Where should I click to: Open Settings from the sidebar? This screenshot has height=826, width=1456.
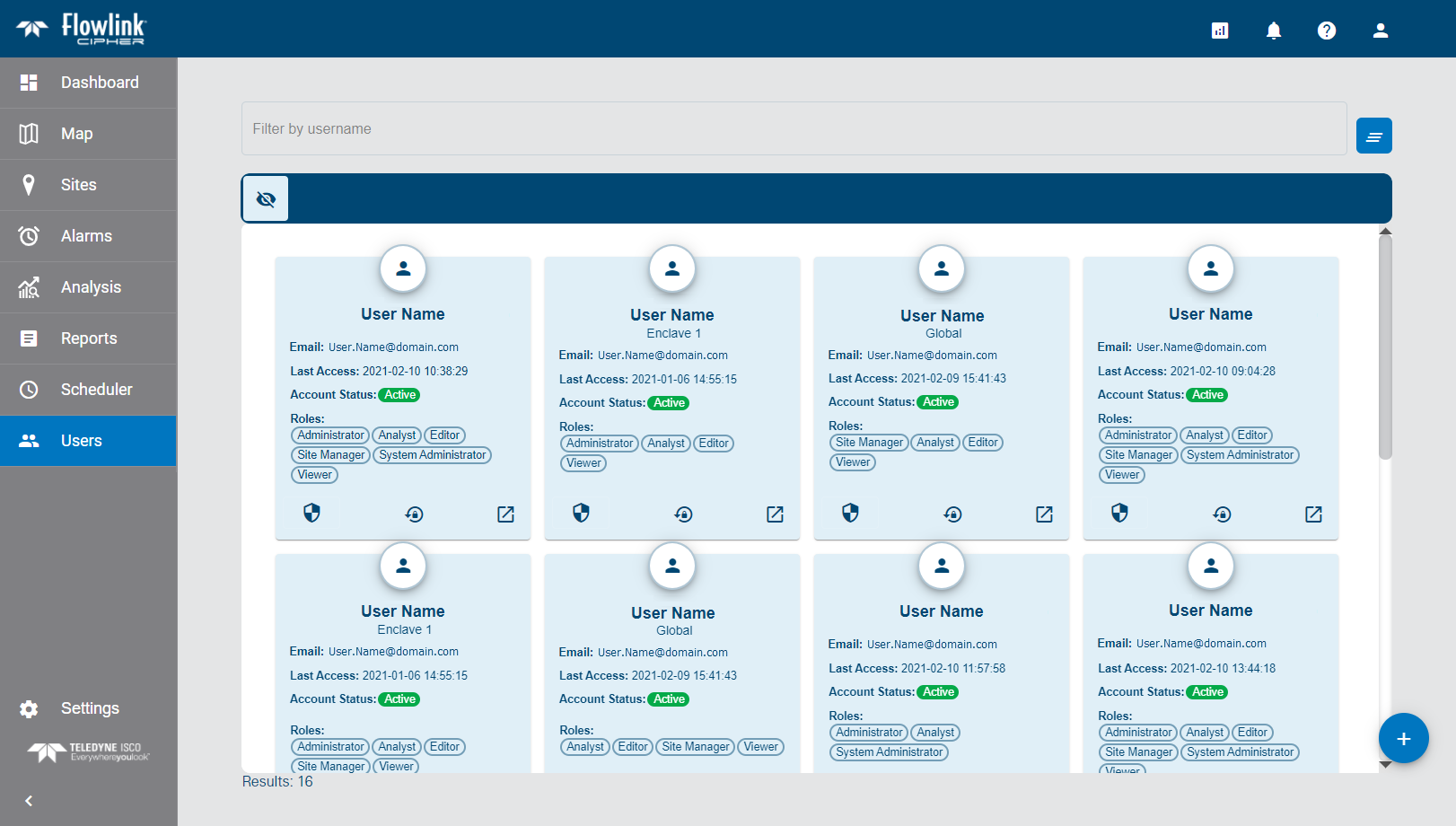(x=88, y=708)
